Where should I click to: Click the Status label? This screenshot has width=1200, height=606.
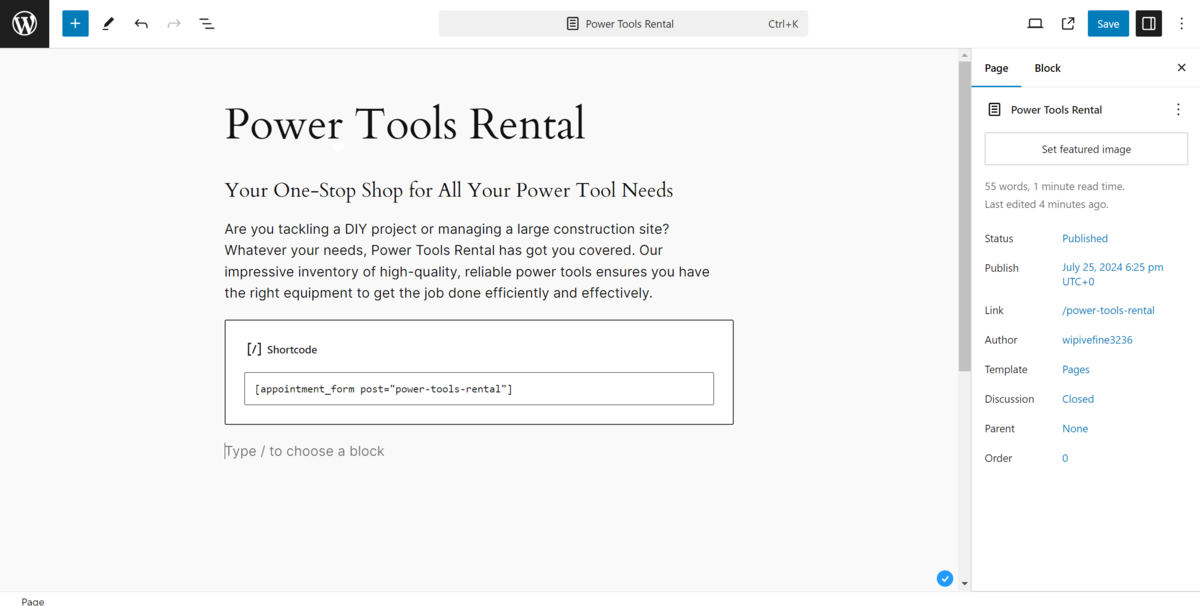[999, 239]
